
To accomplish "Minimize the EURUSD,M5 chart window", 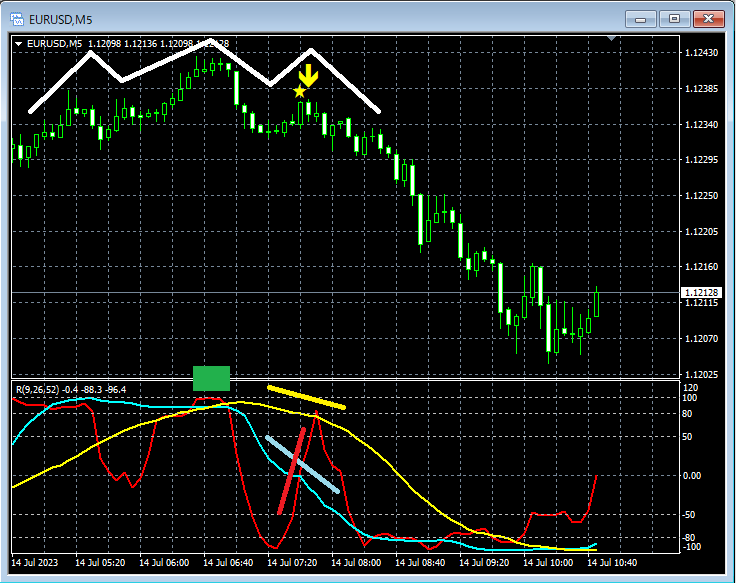I will (x=640, y=19).
